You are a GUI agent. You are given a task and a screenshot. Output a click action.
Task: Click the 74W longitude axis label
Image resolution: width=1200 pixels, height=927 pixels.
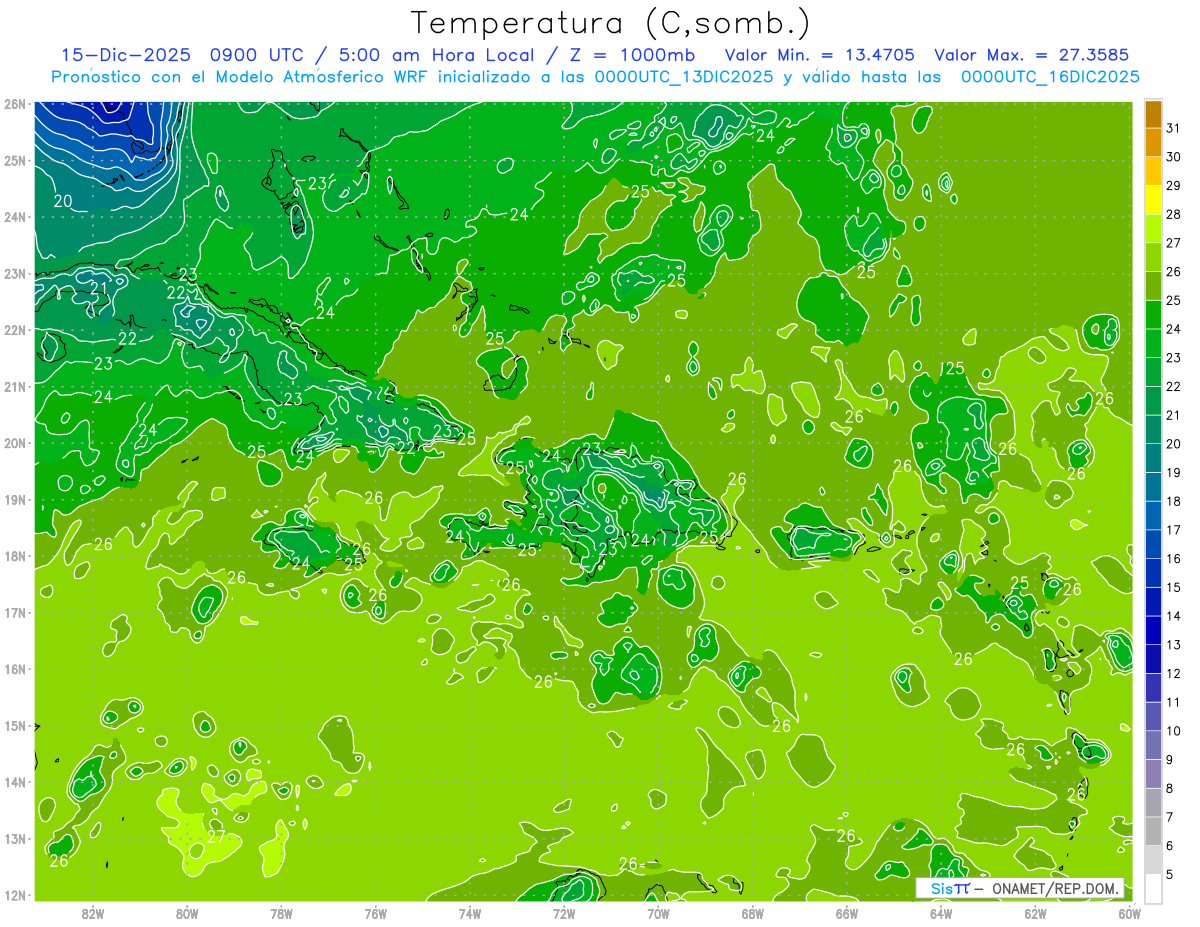coord(469,913)
